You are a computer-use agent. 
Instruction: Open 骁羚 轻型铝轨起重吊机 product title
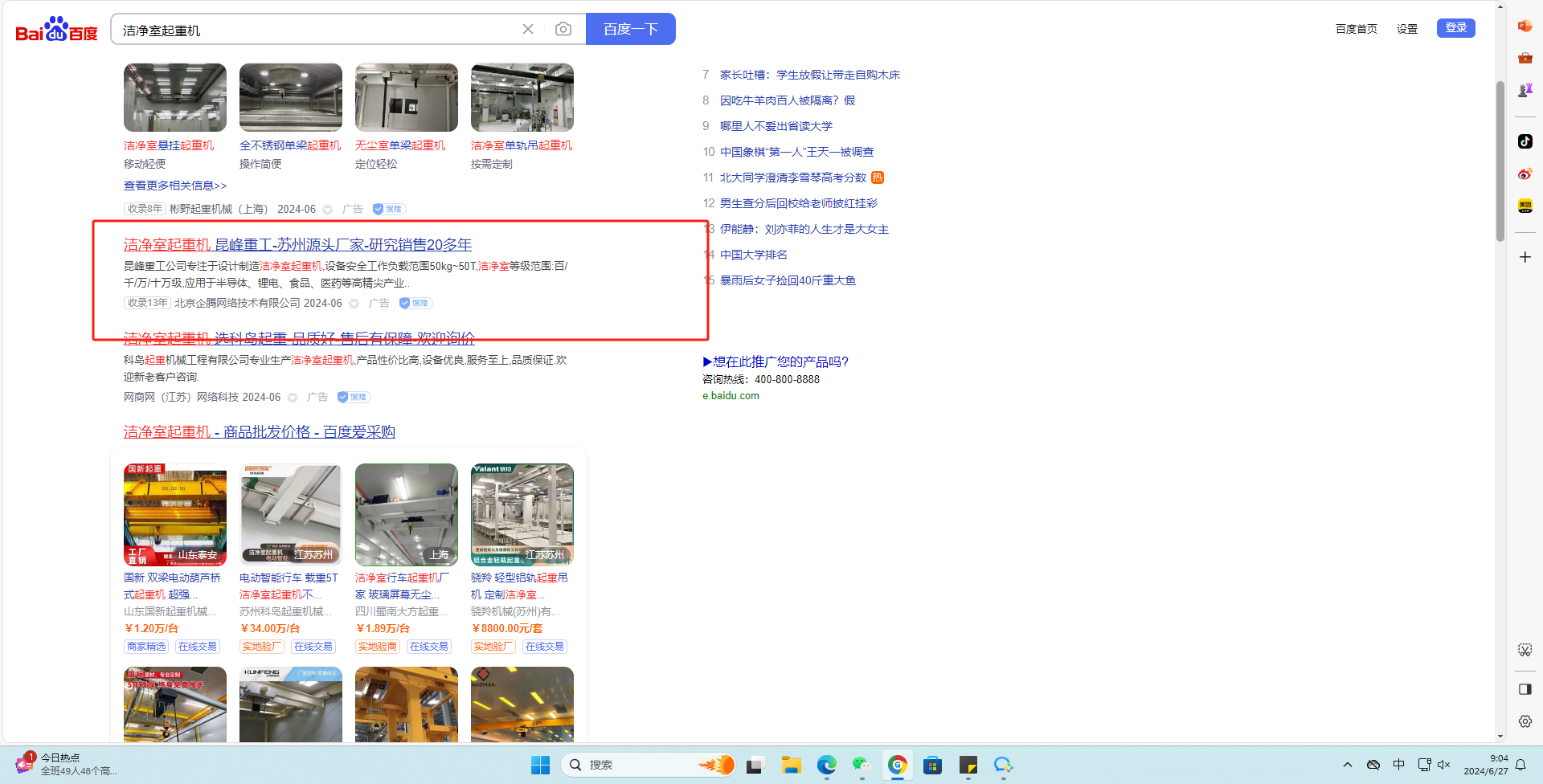pyautogui.click(x=520, y=586)
